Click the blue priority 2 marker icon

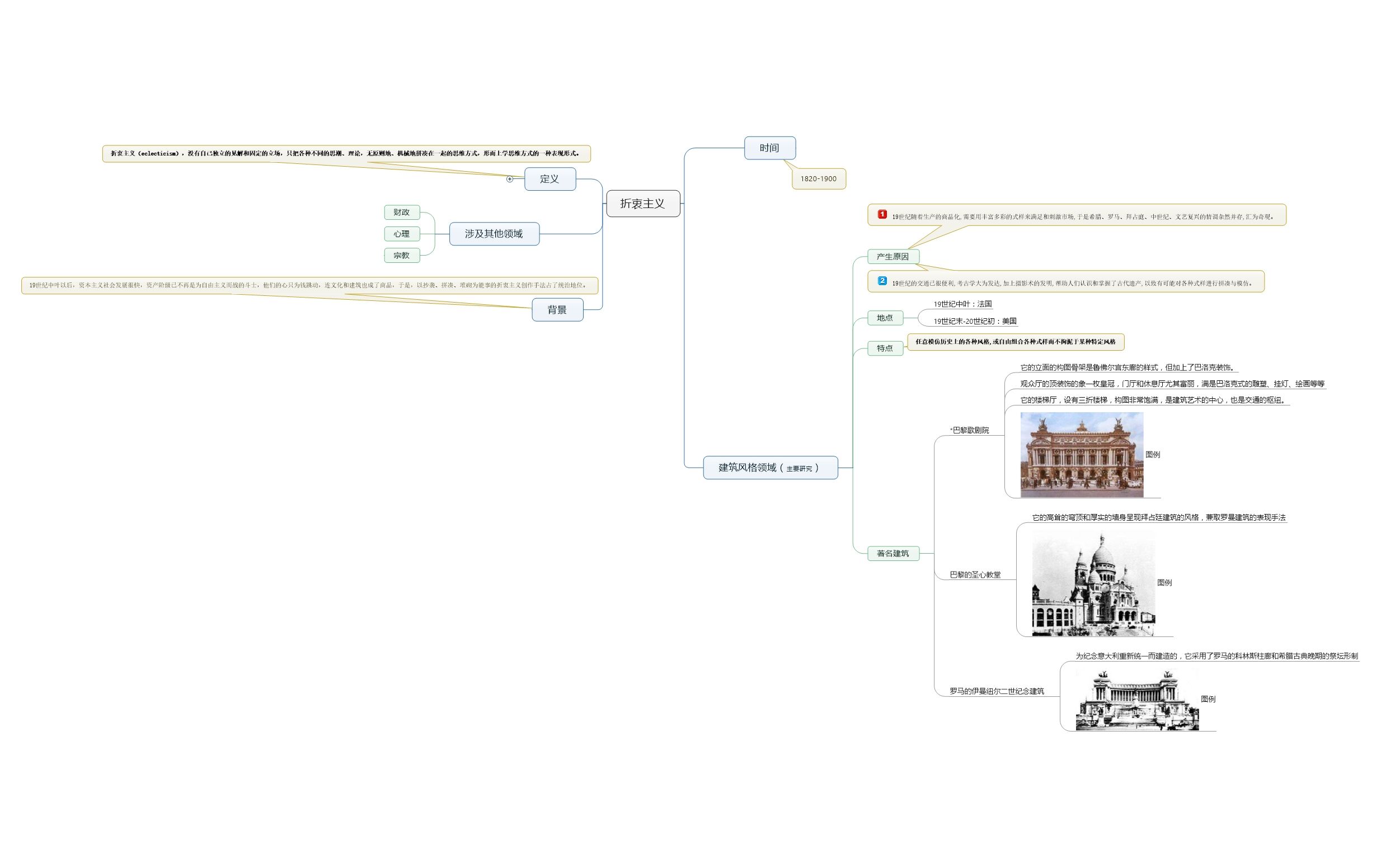[882, 281]
